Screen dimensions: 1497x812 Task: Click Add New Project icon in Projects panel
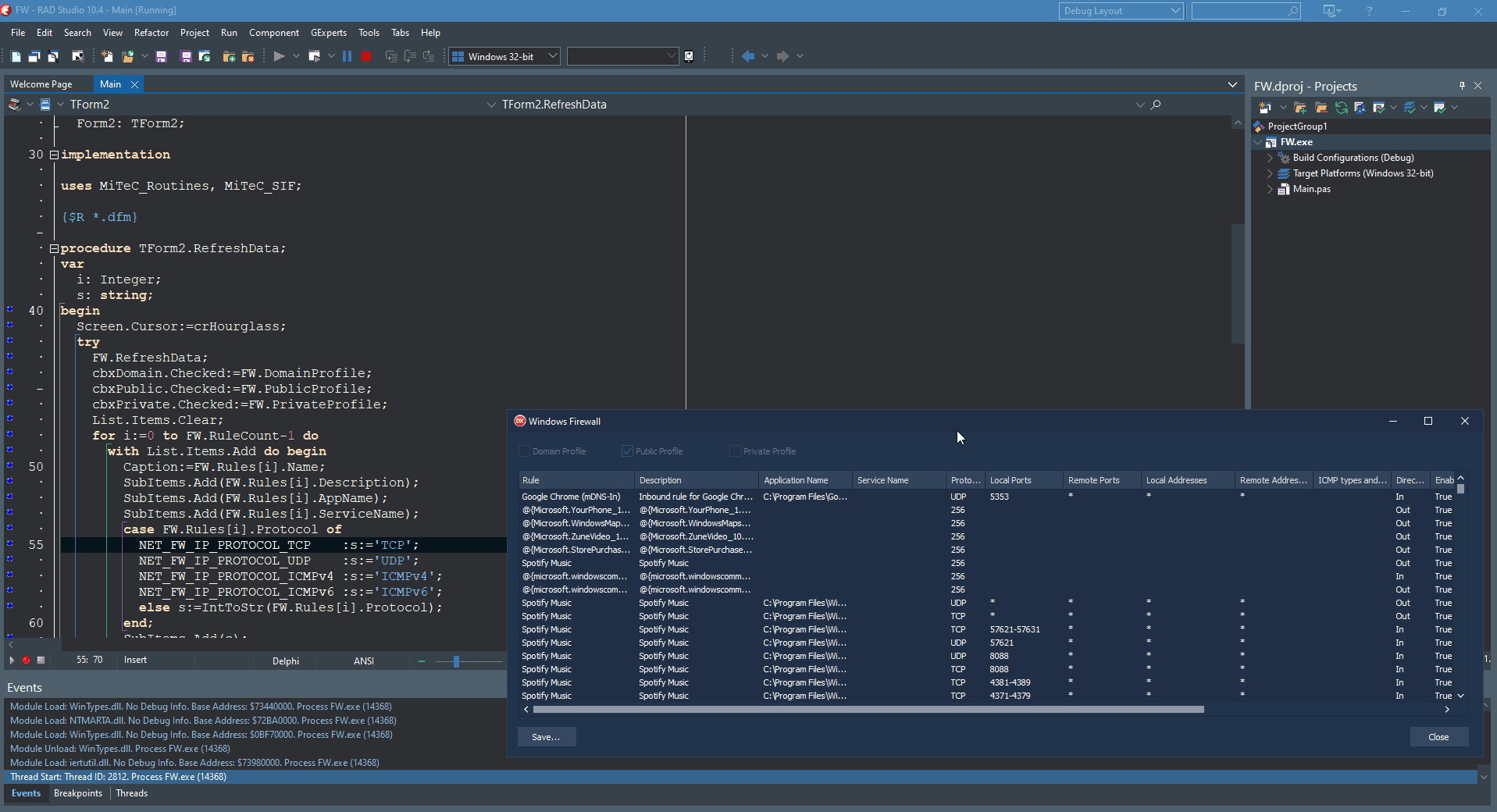click(1265, 108)
